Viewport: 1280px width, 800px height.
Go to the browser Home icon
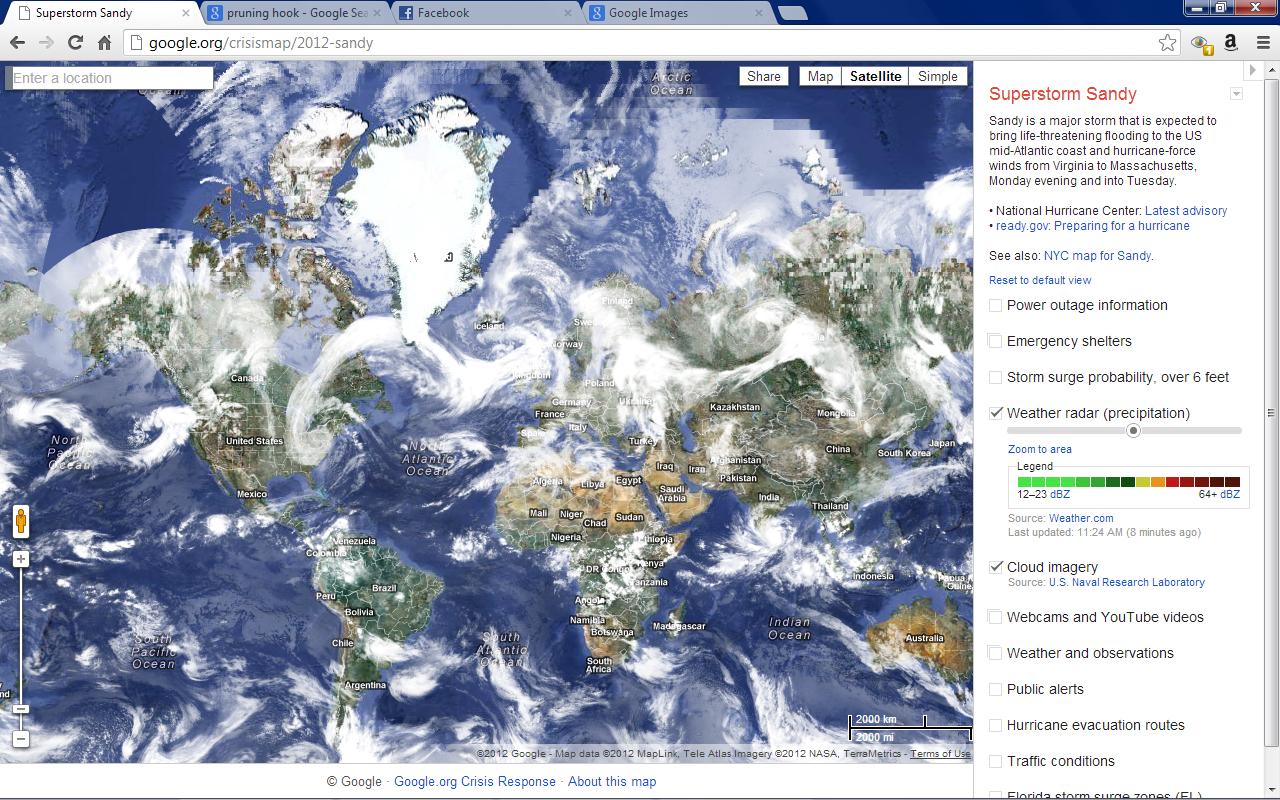click(x=104, y=42)
